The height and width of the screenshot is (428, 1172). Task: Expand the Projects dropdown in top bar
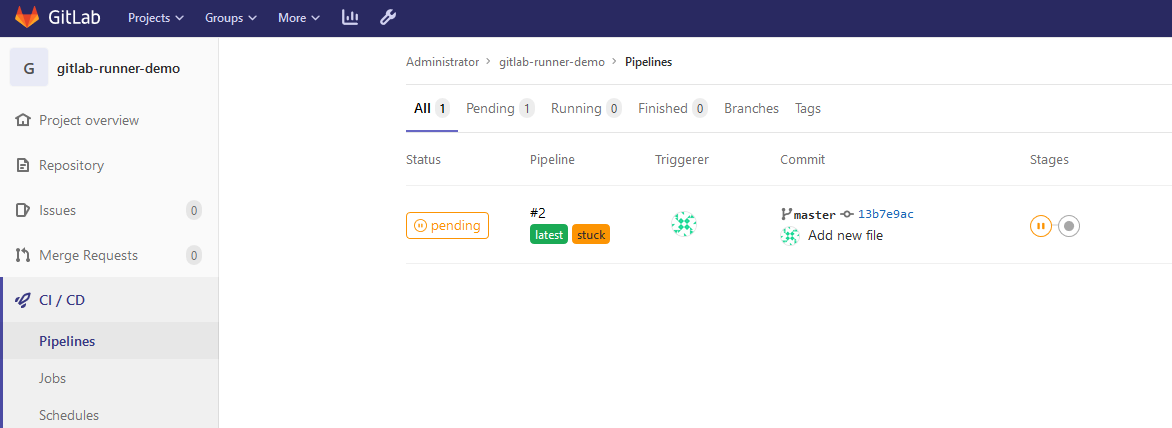(155, 18)
